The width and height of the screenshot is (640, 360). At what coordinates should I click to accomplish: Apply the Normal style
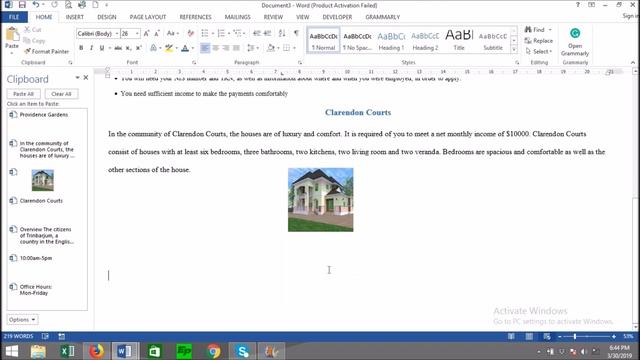323,41
